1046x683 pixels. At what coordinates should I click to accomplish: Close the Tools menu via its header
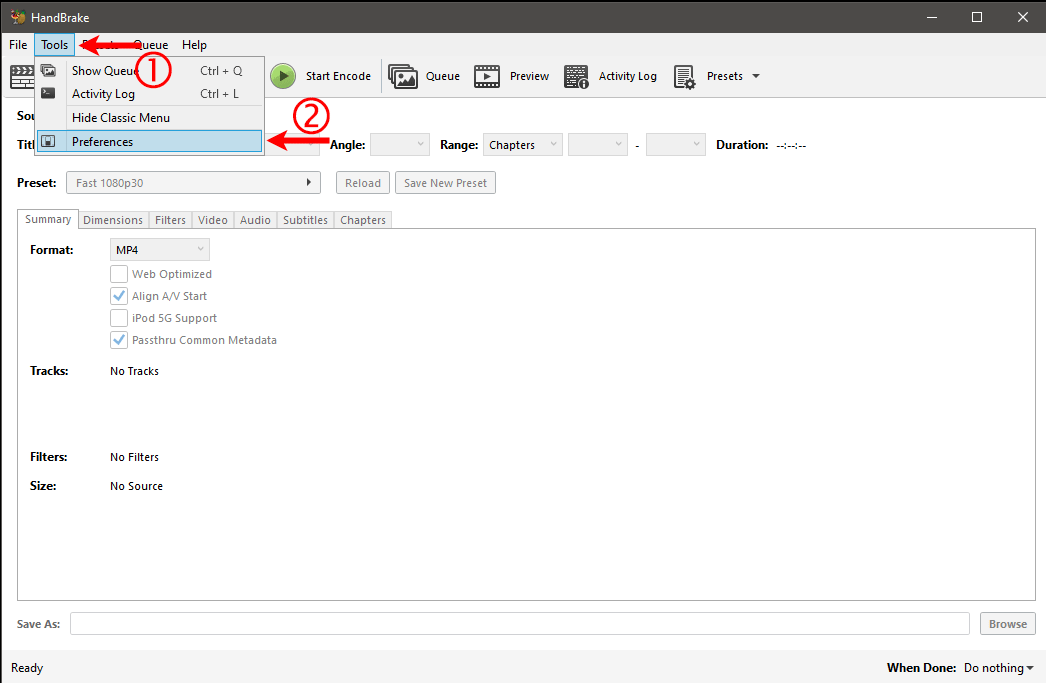point(55,45)
